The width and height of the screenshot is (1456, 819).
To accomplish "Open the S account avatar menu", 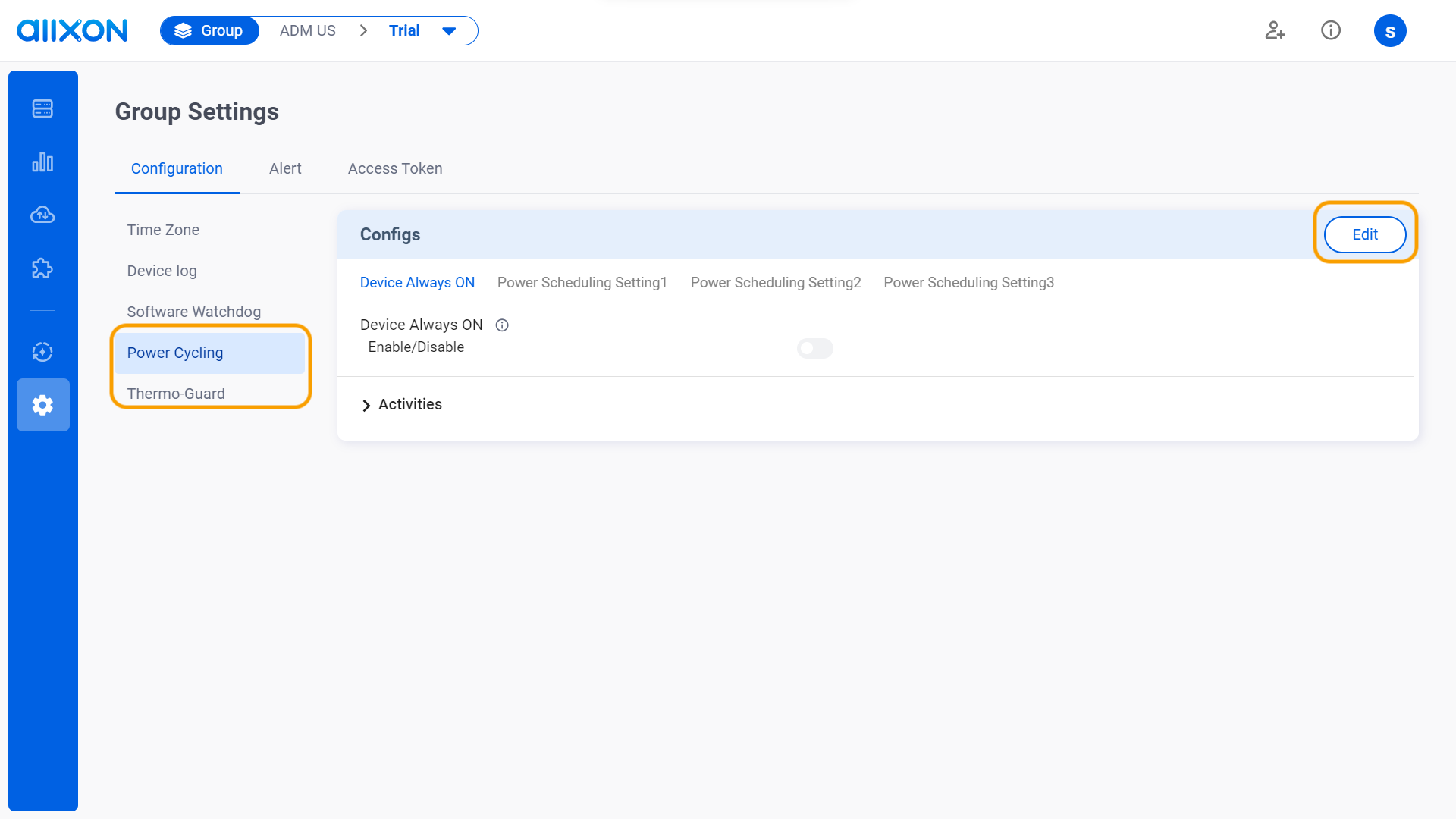I will pyautogui.click(x=1390, y=30).
